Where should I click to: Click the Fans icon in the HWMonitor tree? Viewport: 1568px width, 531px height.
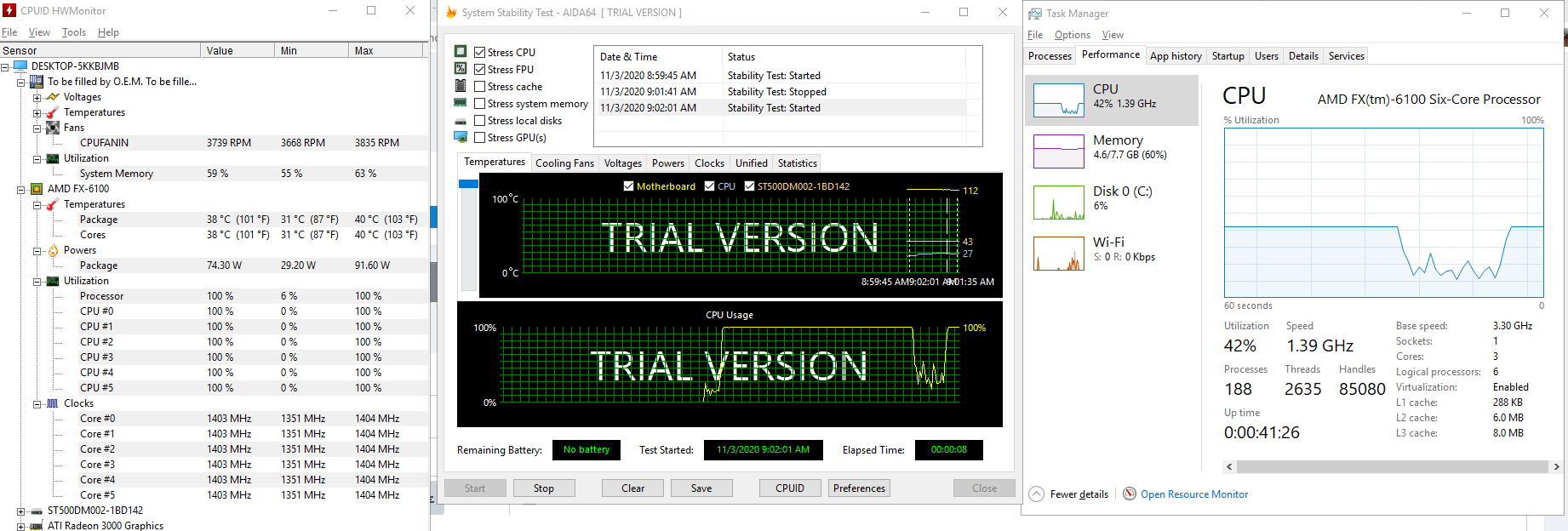(53, 128)
